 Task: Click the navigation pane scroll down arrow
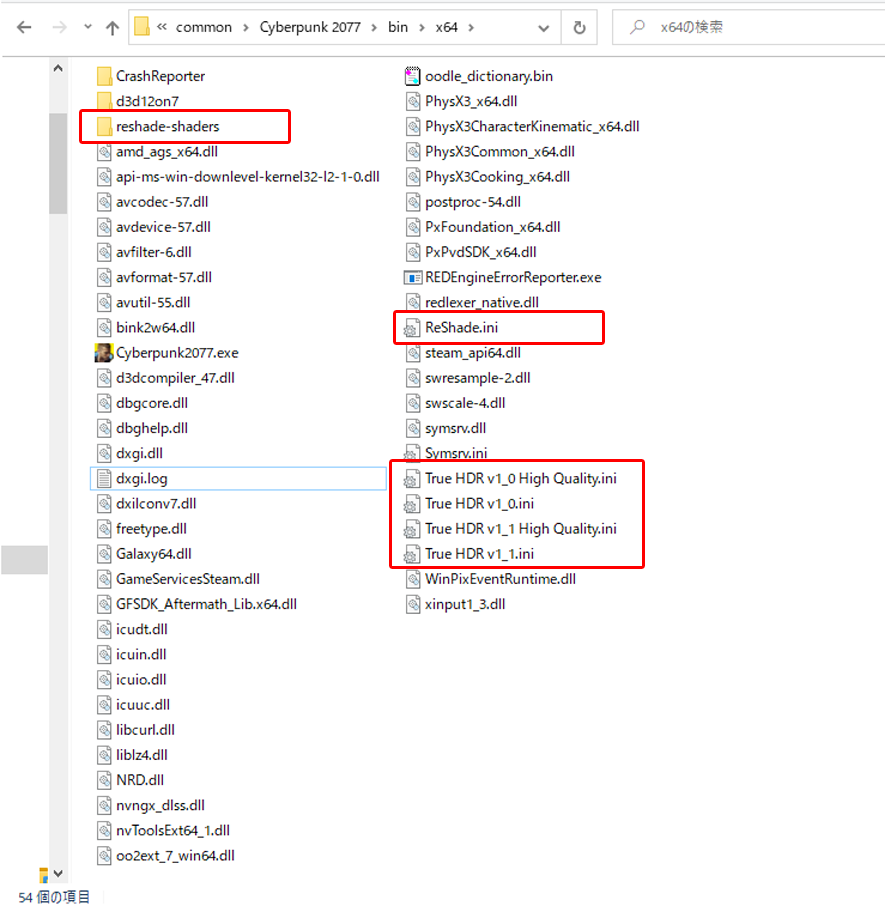click(x=58, y=873)
